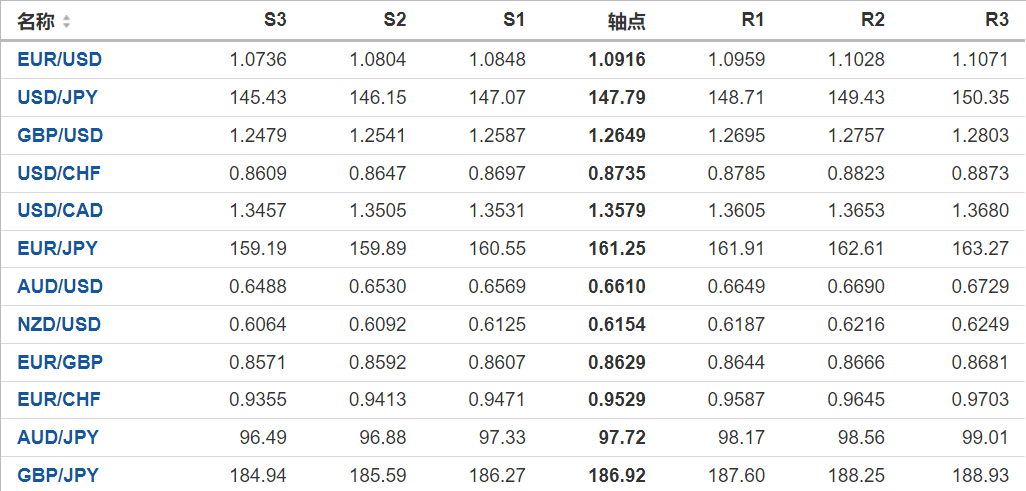Click the AUD/JPY pair name
Viewport: 1026px width, 491px height.
58,438
